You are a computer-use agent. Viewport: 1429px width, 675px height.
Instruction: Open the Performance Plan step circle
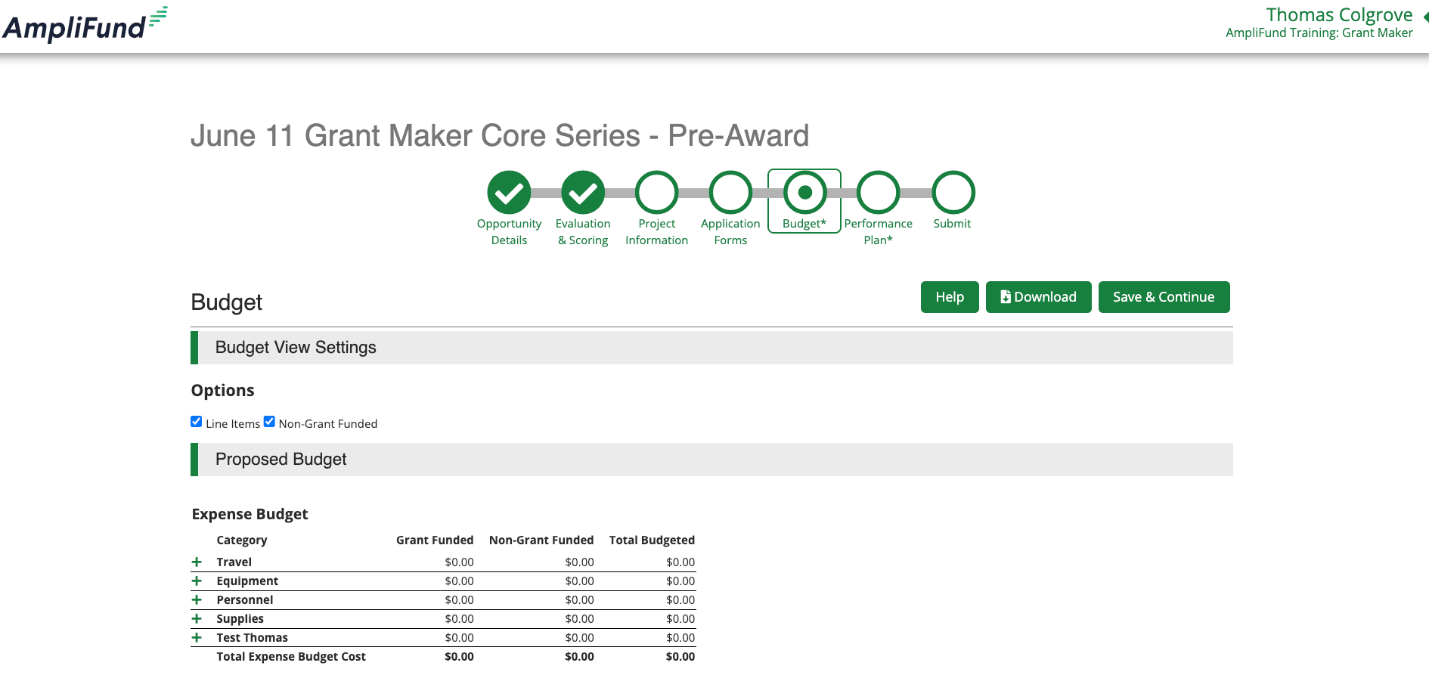click(x=878, y=192)
